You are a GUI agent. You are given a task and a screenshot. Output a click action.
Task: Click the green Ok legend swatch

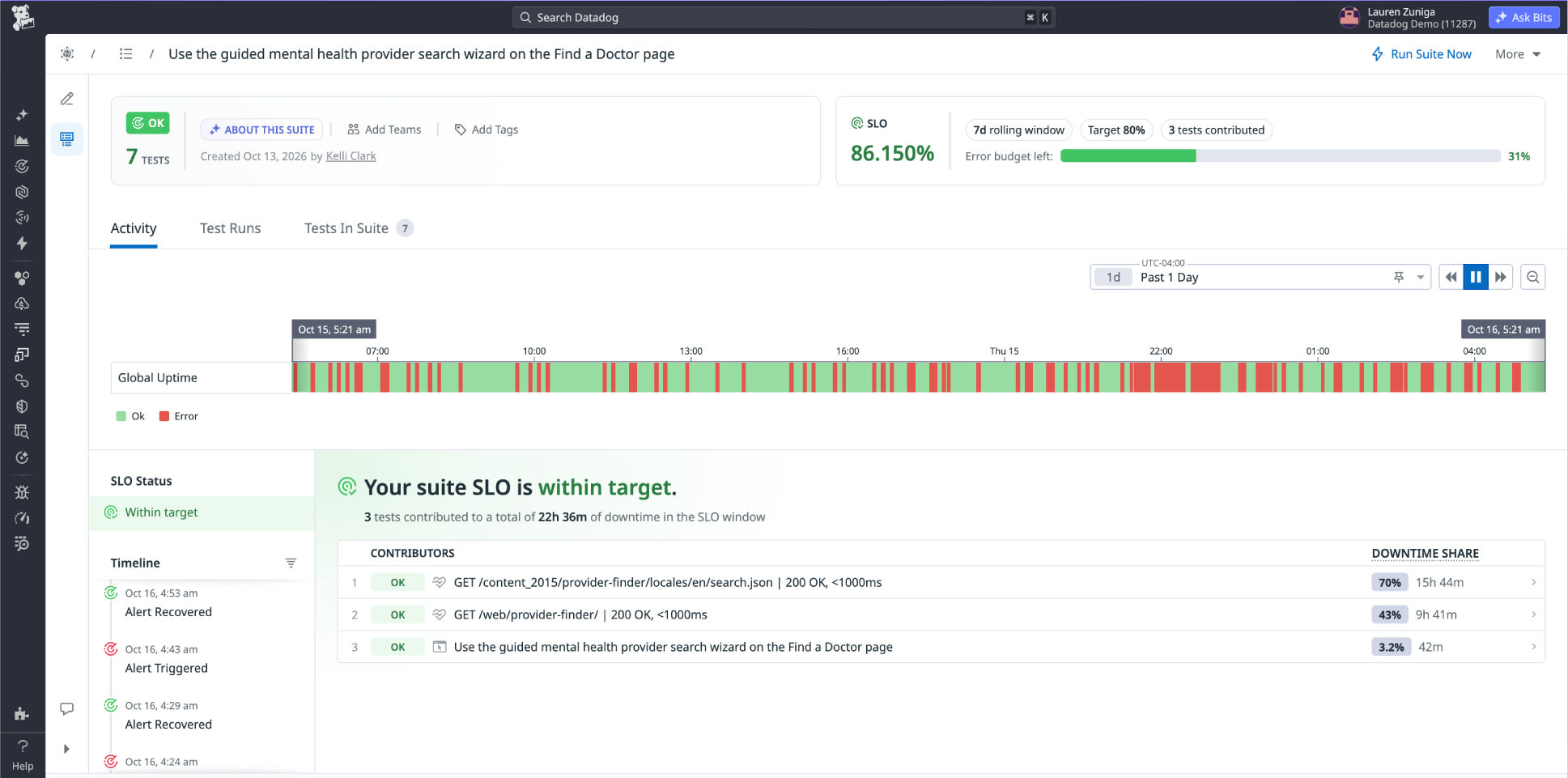pos(121,416)
